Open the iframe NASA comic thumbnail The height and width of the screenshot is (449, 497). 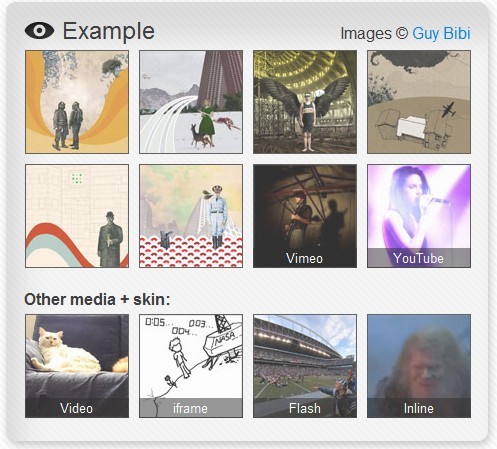pos(191,366)
